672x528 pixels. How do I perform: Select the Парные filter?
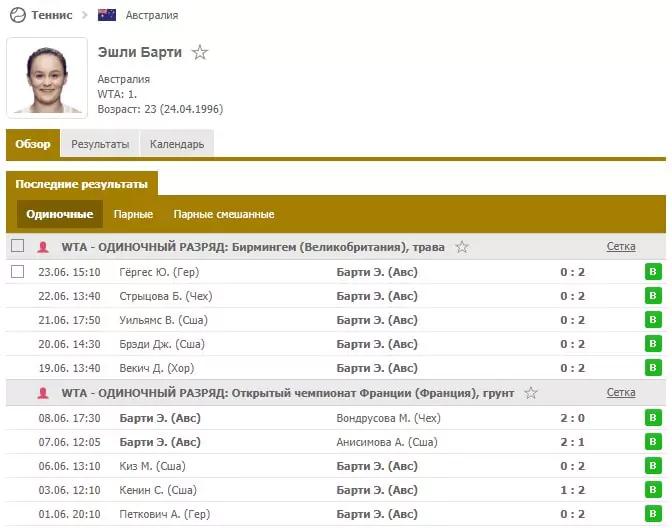pyautogui.click(x=133, y=214)
